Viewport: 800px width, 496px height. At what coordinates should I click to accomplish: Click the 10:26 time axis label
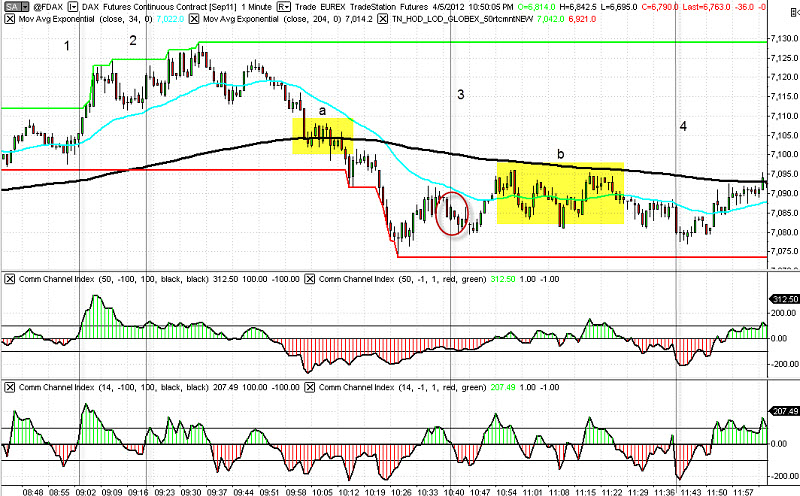pos(401,492)
